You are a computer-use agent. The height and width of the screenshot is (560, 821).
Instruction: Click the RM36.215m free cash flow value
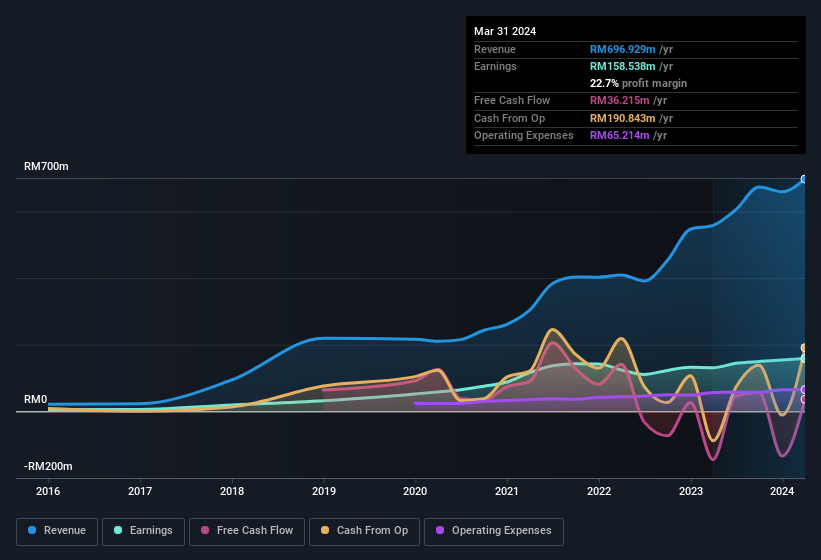pyautogui.click(x=620, y=100)
